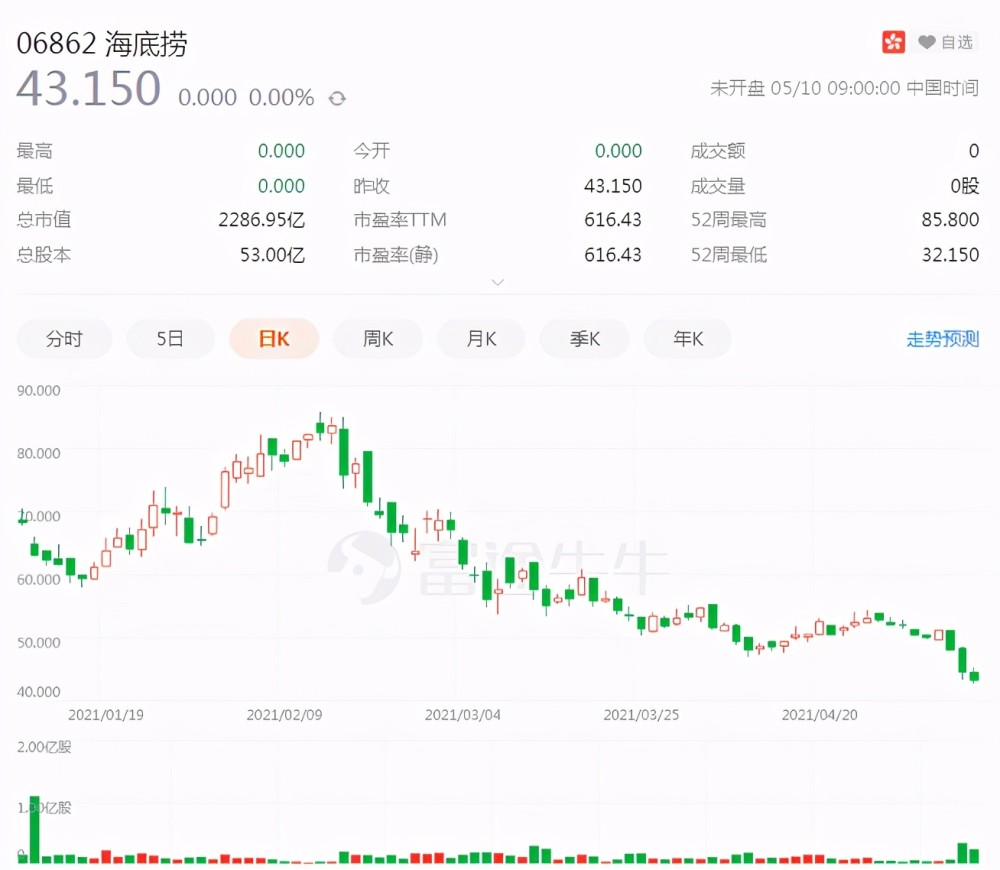Click the last green candlestick near 43
The image size is (1000, 870).
974,676
